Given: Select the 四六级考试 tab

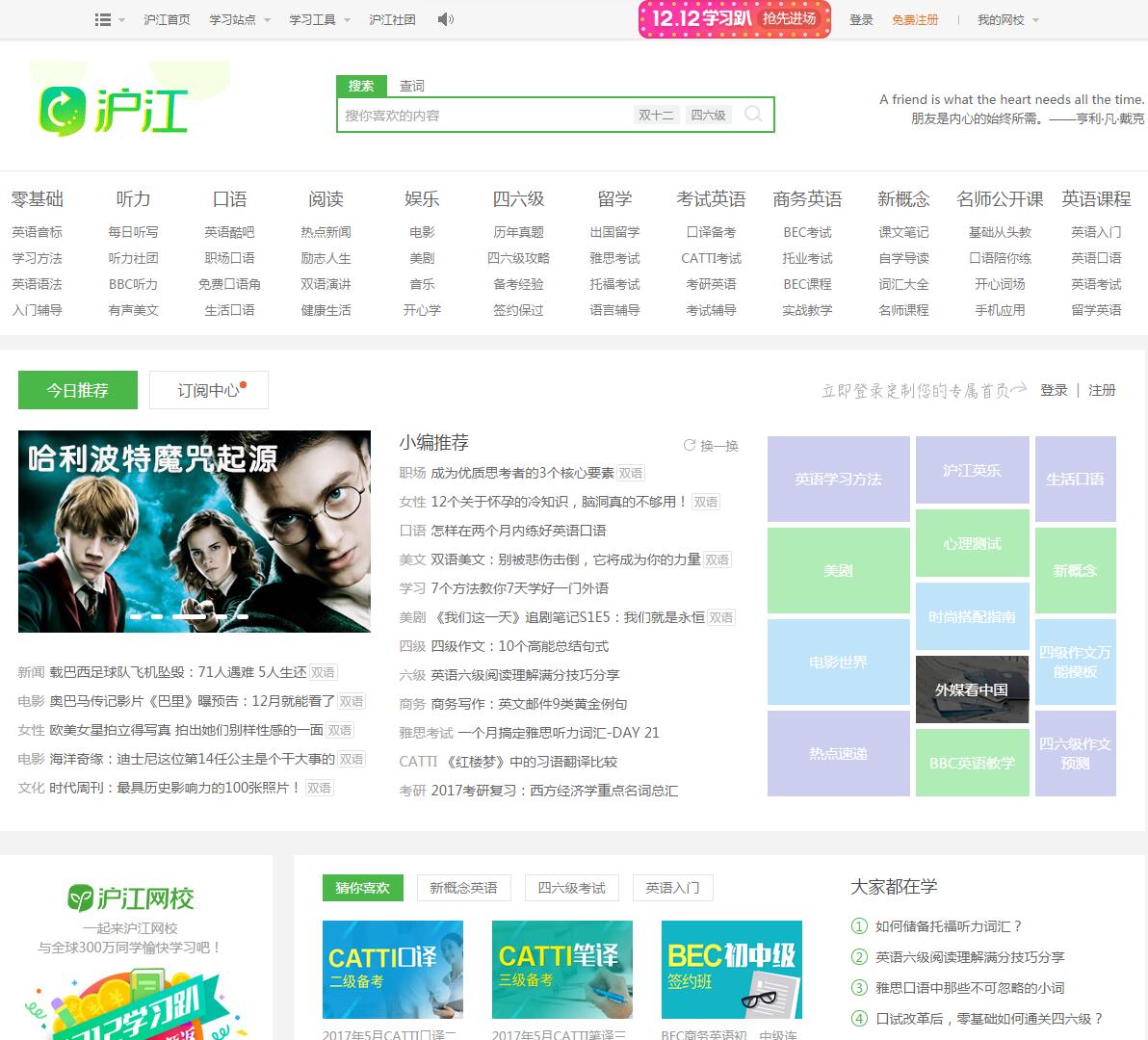Looking at the screenshot, I should pos(572,888).
